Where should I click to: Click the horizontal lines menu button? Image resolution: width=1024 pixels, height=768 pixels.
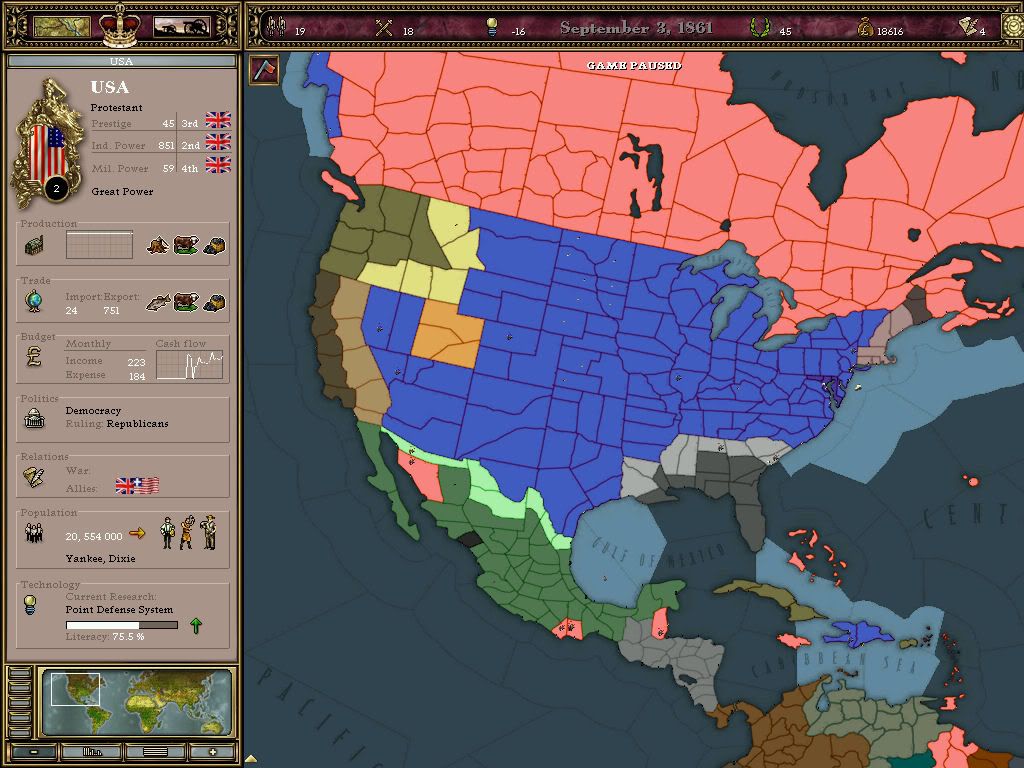[155, 752]
